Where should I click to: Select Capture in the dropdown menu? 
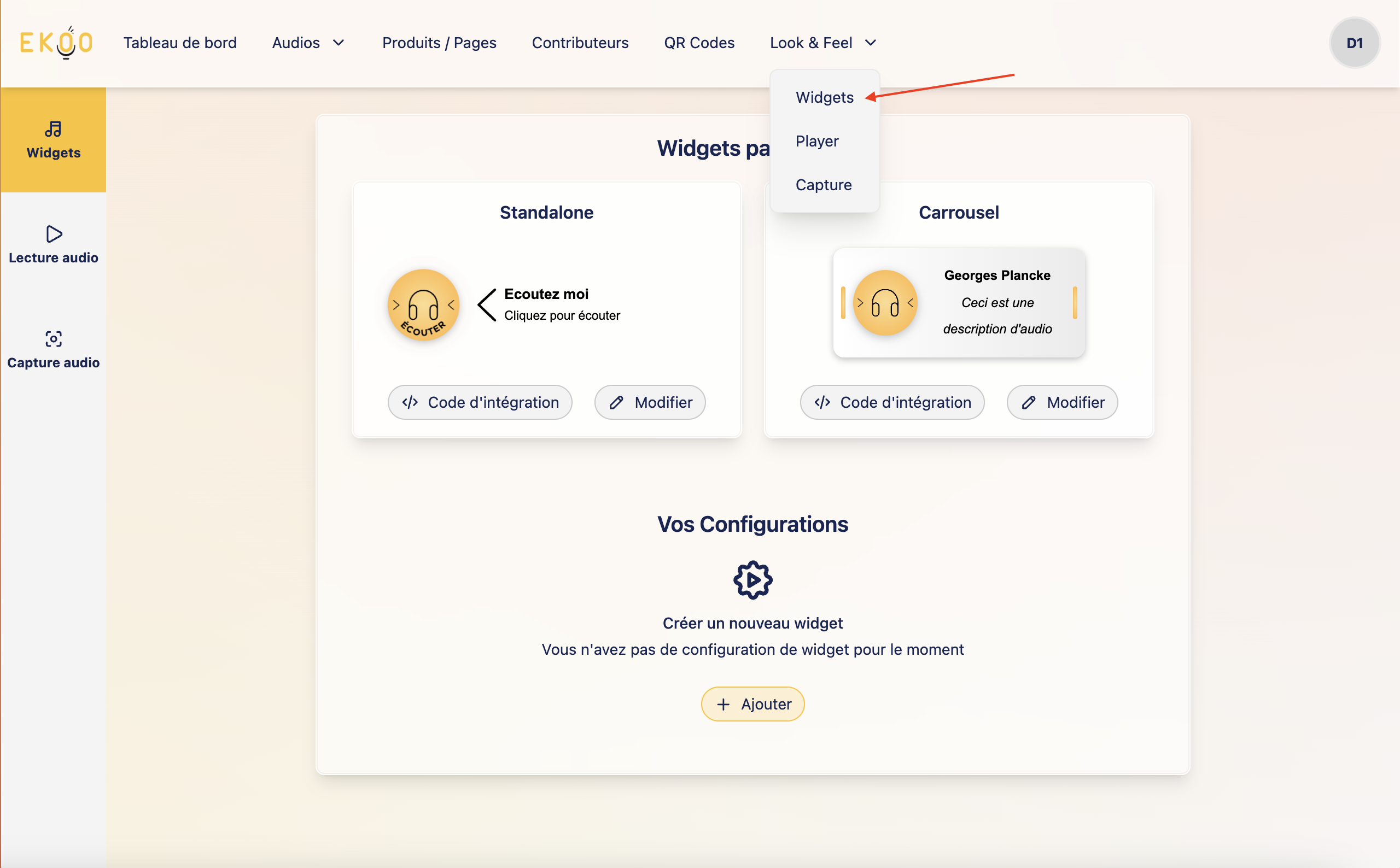[x=823, y=185]
